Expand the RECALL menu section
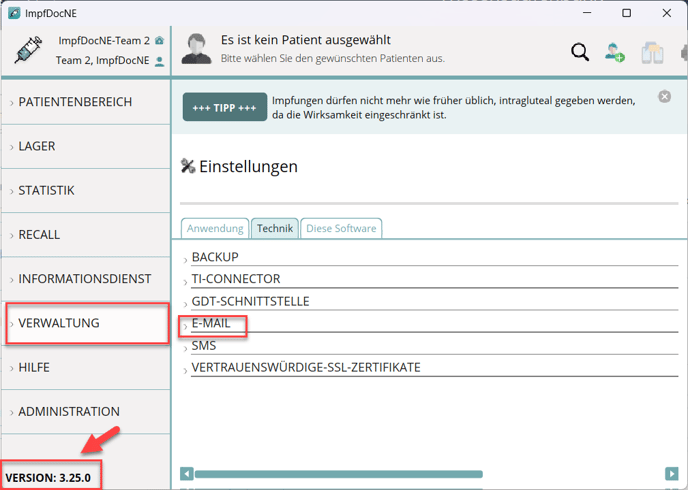 click(86, 235)
